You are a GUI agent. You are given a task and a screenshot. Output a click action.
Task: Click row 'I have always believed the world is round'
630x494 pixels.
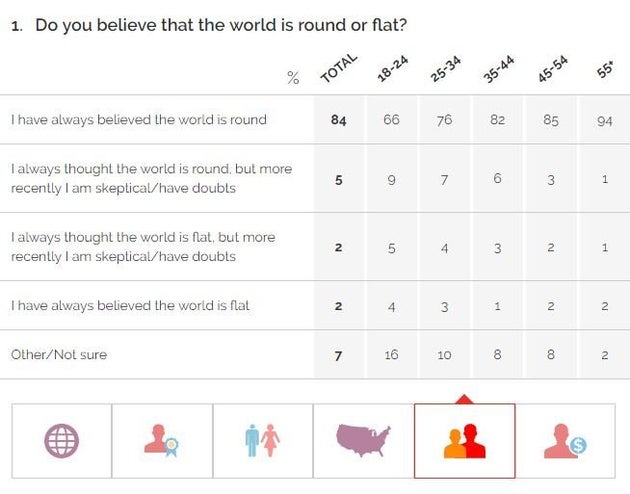[139, 120]
